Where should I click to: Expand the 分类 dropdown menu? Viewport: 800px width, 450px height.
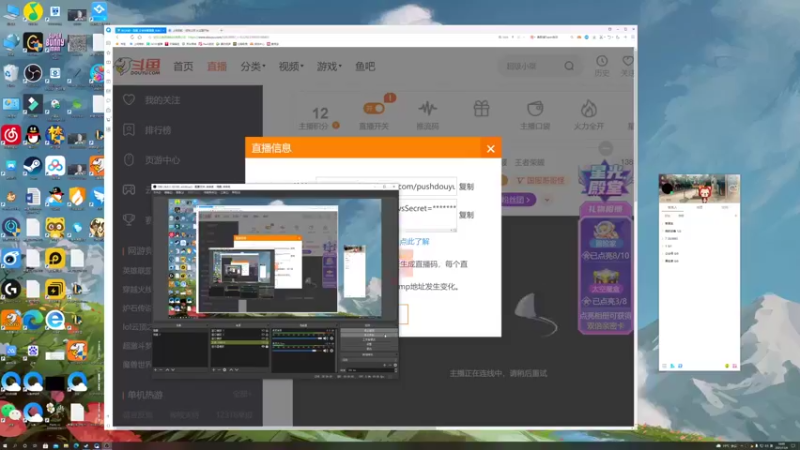point(253,66)
